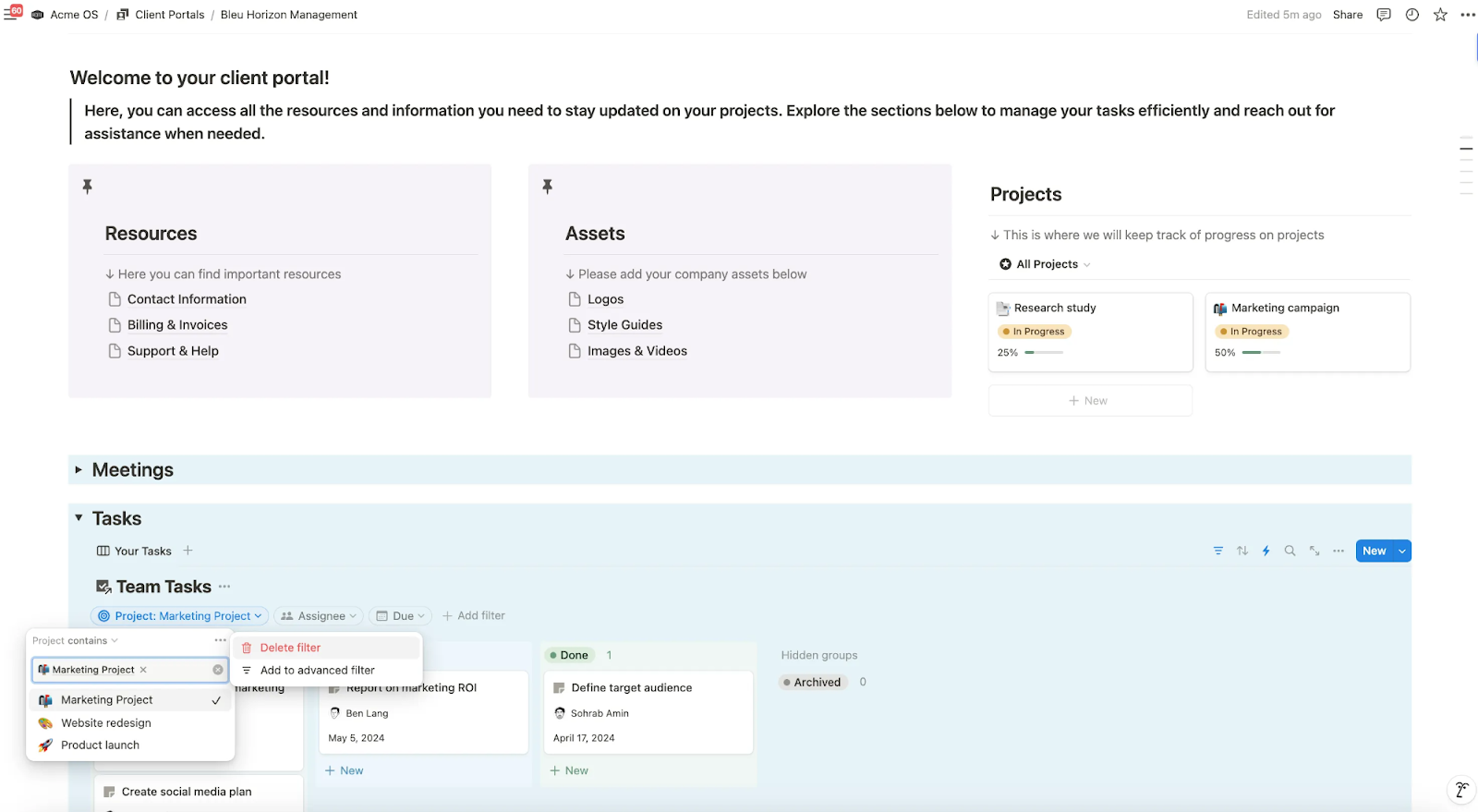Click the Research study card icon

click(1003, 309)
